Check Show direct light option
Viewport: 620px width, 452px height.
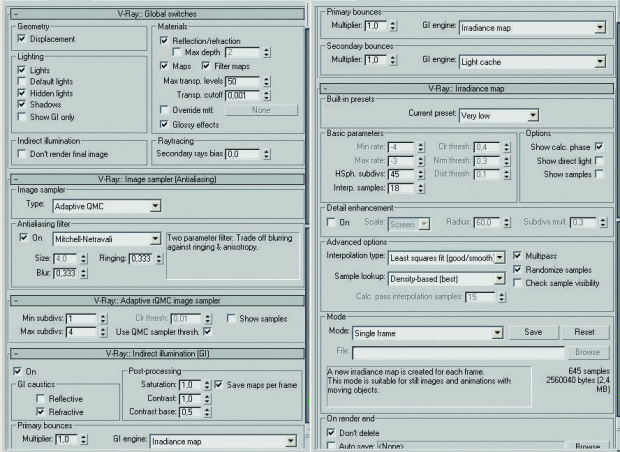coord(599,161)
